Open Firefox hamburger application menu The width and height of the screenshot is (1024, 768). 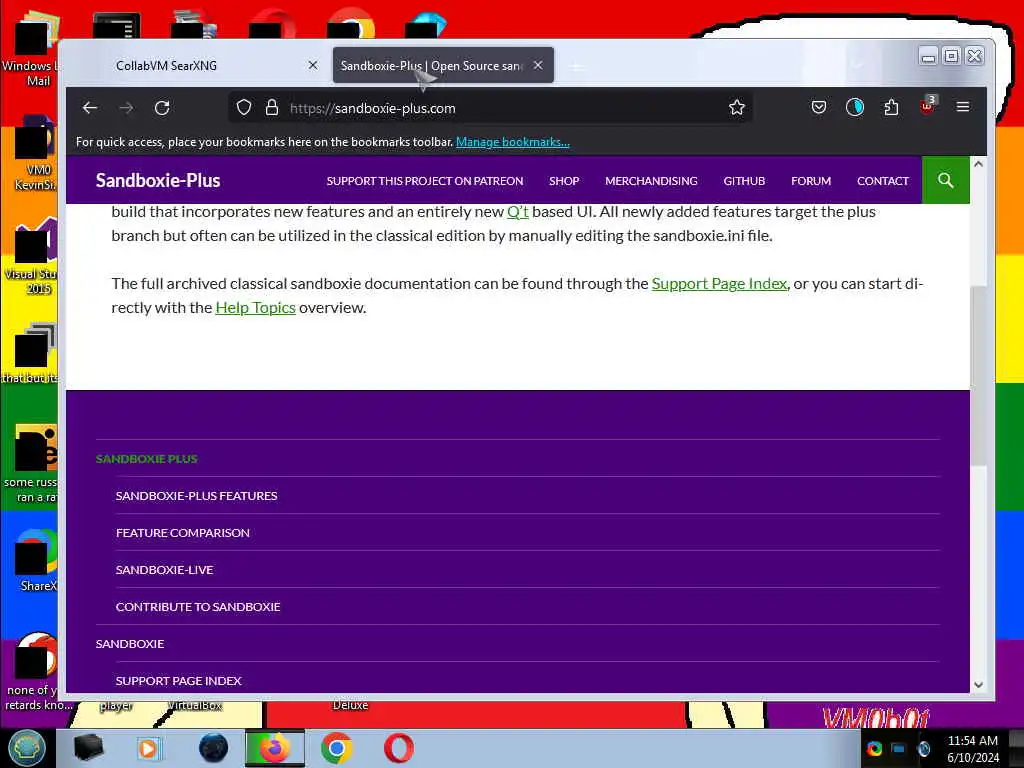click(x=963, y=107)
